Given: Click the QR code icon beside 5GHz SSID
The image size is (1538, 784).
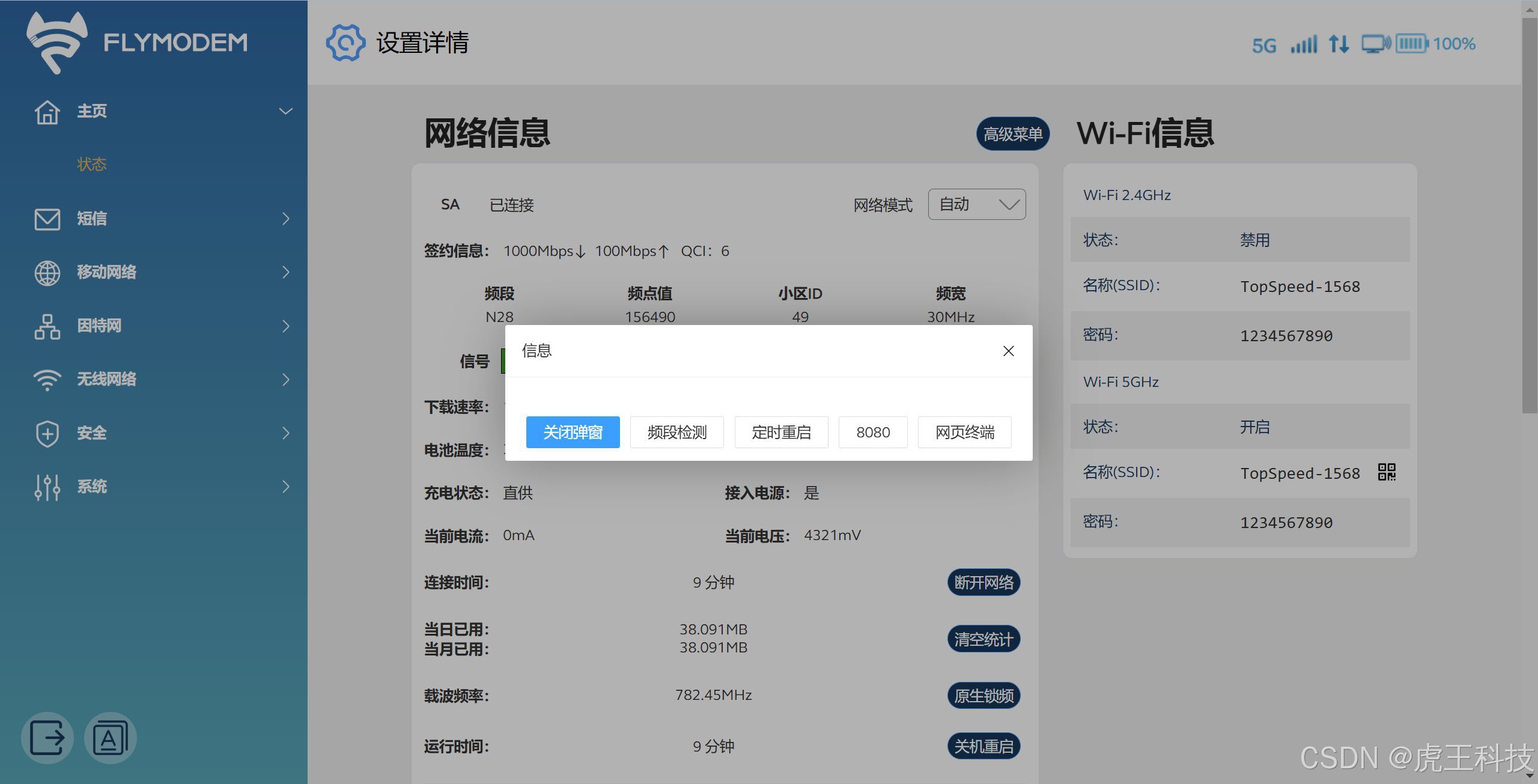Looking at the screenshot, I should pyautogui.click(x=1387, y=472).
